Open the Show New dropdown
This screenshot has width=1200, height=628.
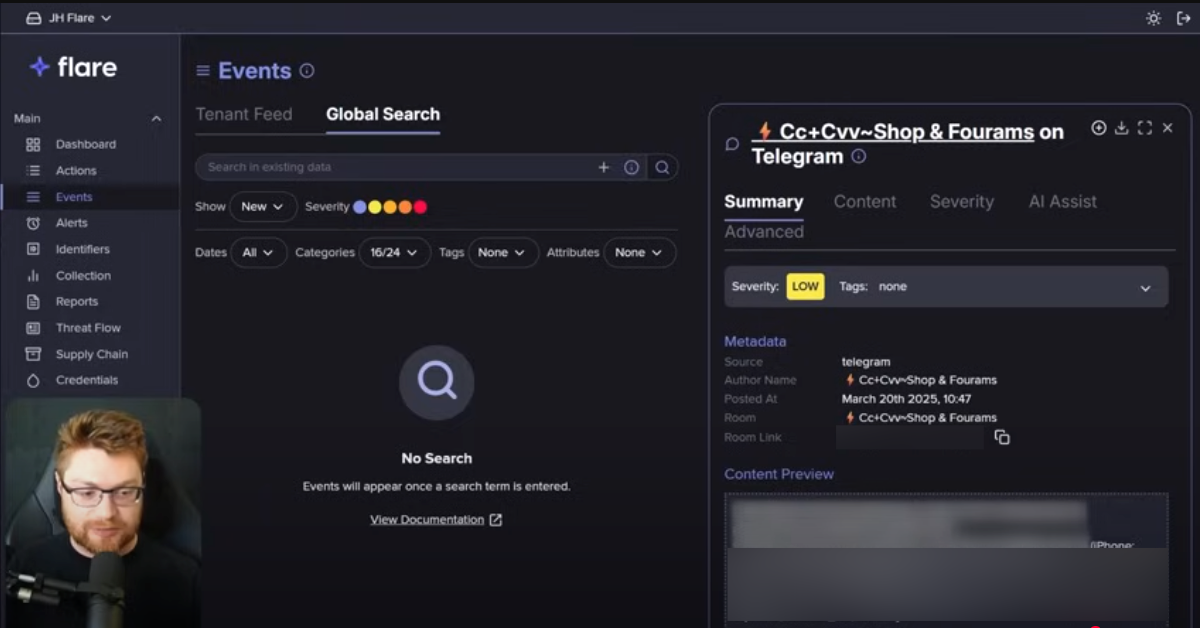263,207
